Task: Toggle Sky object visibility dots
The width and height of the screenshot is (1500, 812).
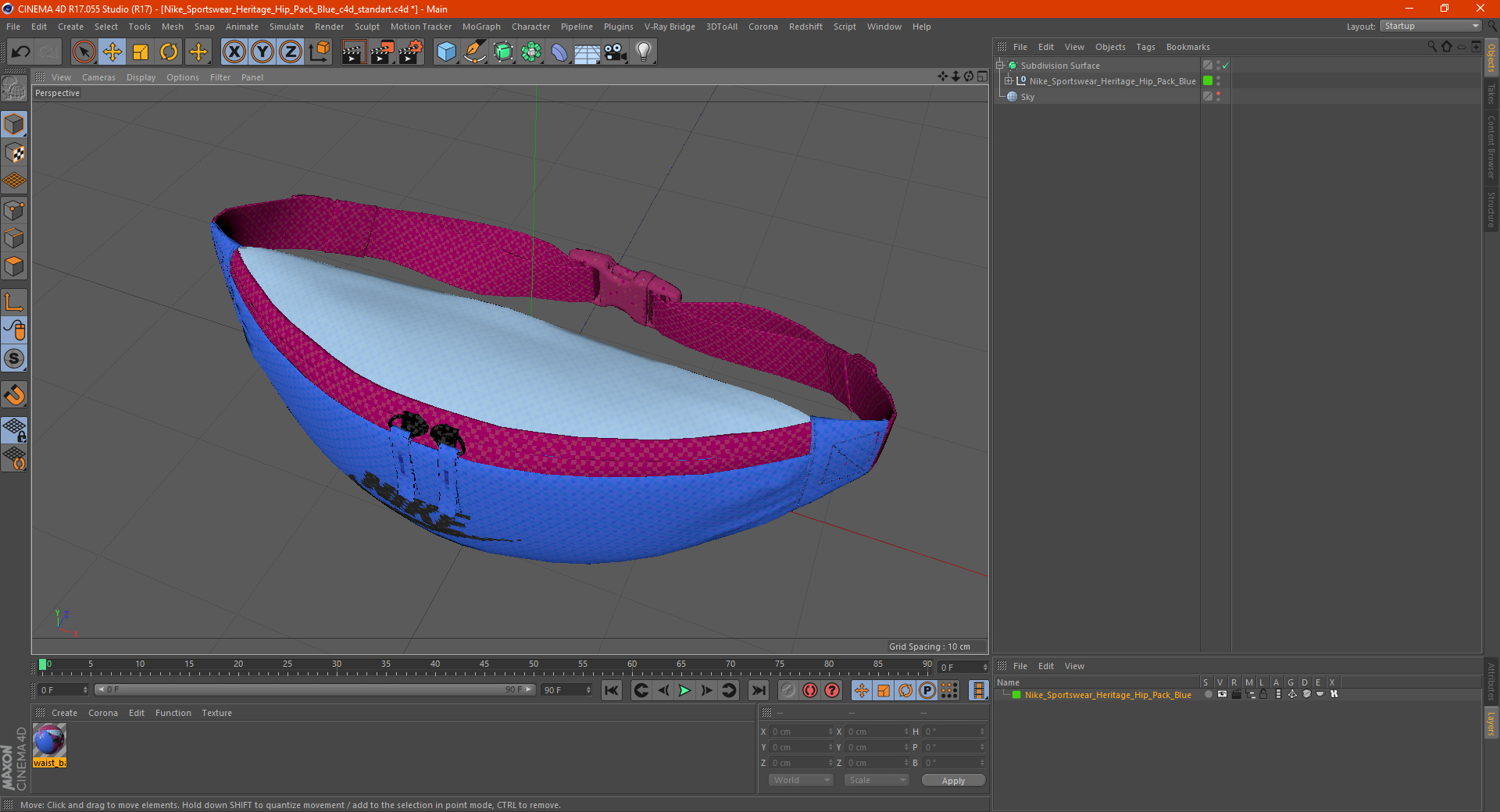Action: point(1218,97)
